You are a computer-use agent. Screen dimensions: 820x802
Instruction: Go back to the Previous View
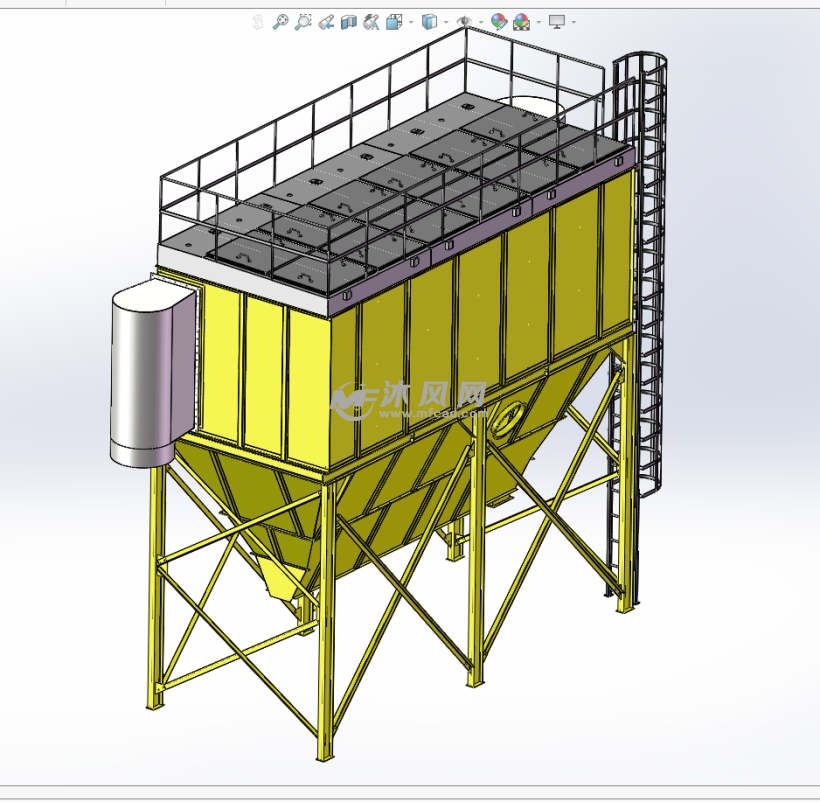(326, 21)
